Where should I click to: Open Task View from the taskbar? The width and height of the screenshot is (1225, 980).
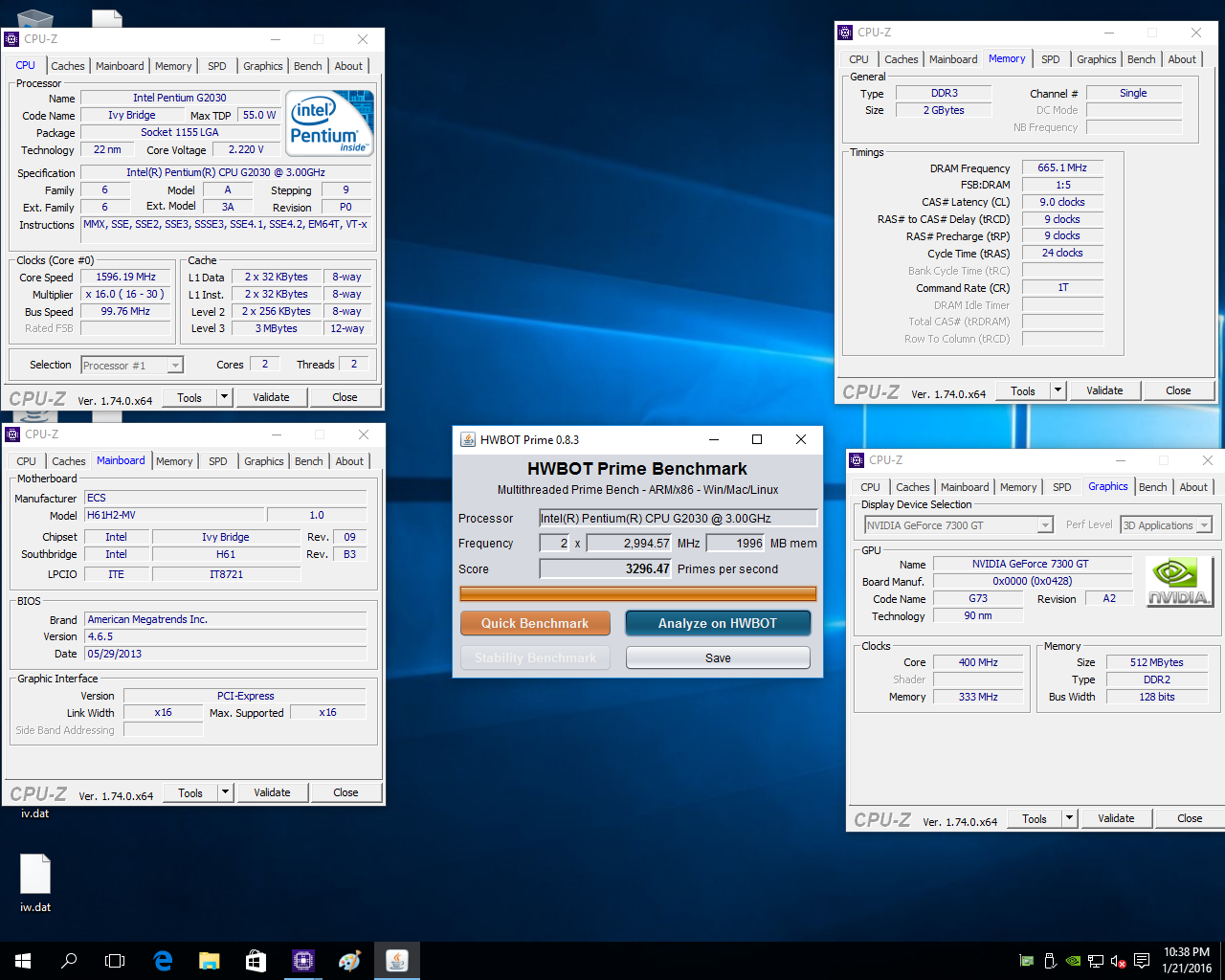tap(115, 961)
